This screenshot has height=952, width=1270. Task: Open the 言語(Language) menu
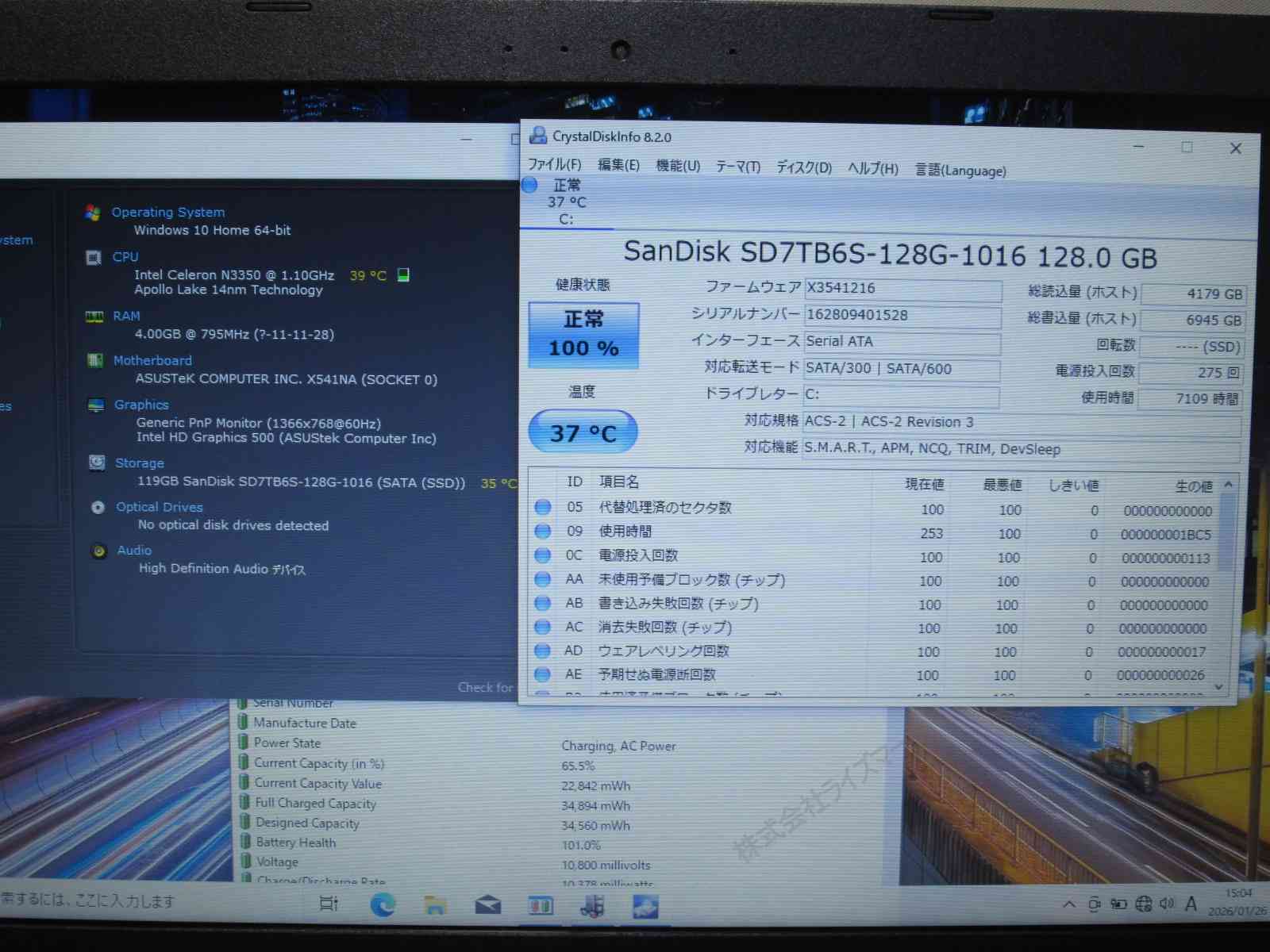[x=960, y=171]
